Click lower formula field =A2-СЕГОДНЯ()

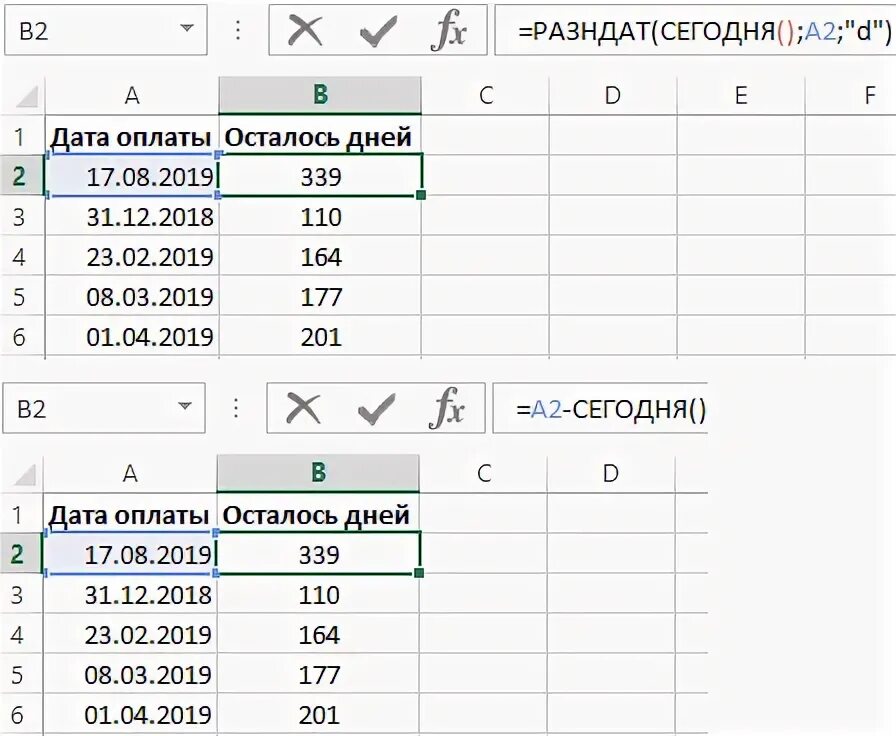tap(600, 408)
